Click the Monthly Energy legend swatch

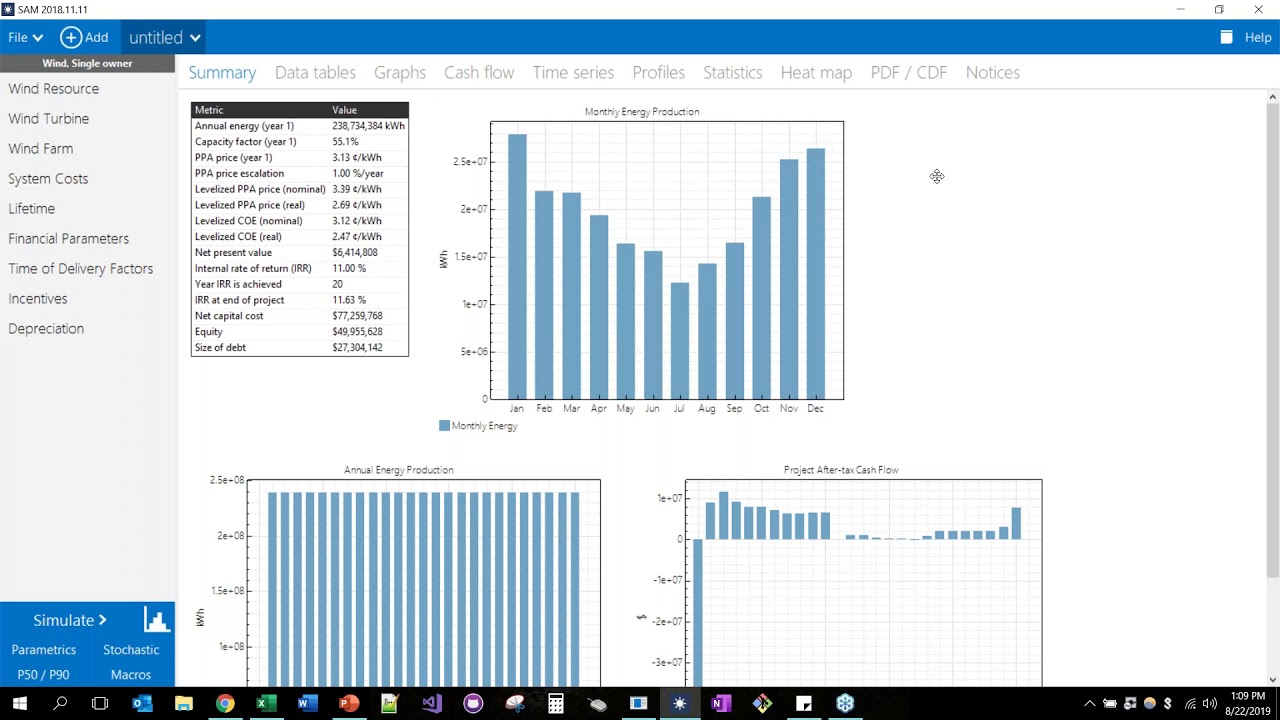[444, 426]
